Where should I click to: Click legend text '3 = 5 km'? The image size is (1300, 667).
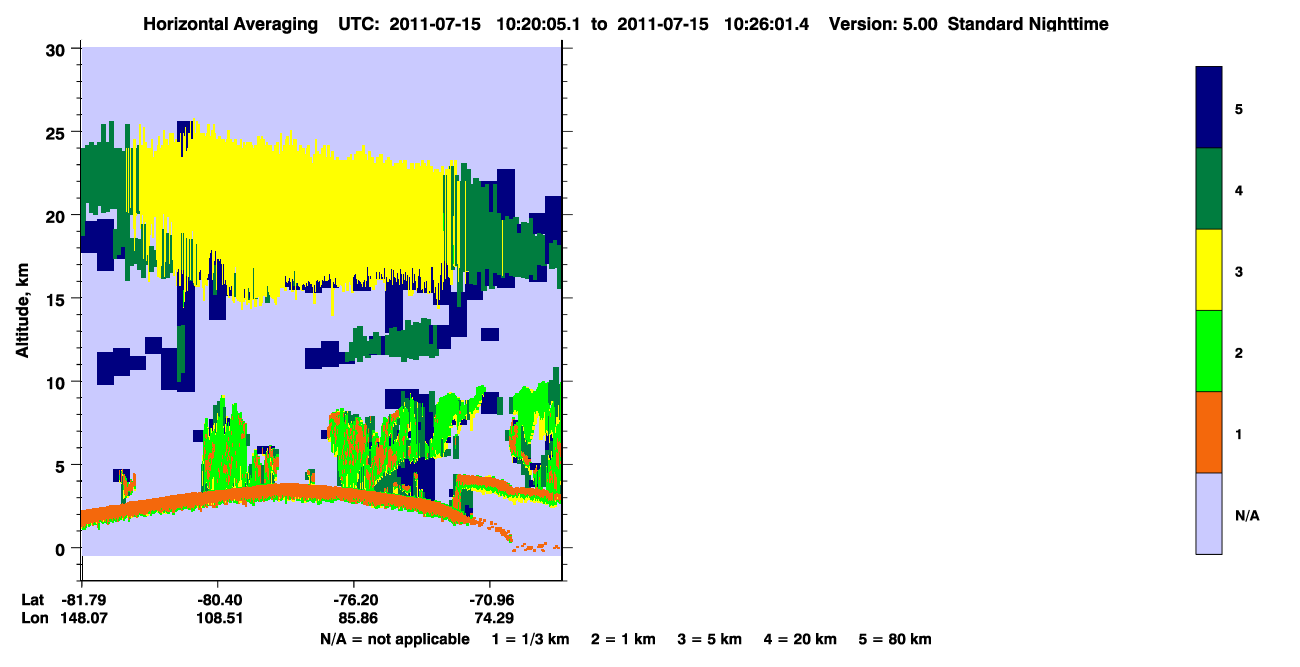click(710, 639)
